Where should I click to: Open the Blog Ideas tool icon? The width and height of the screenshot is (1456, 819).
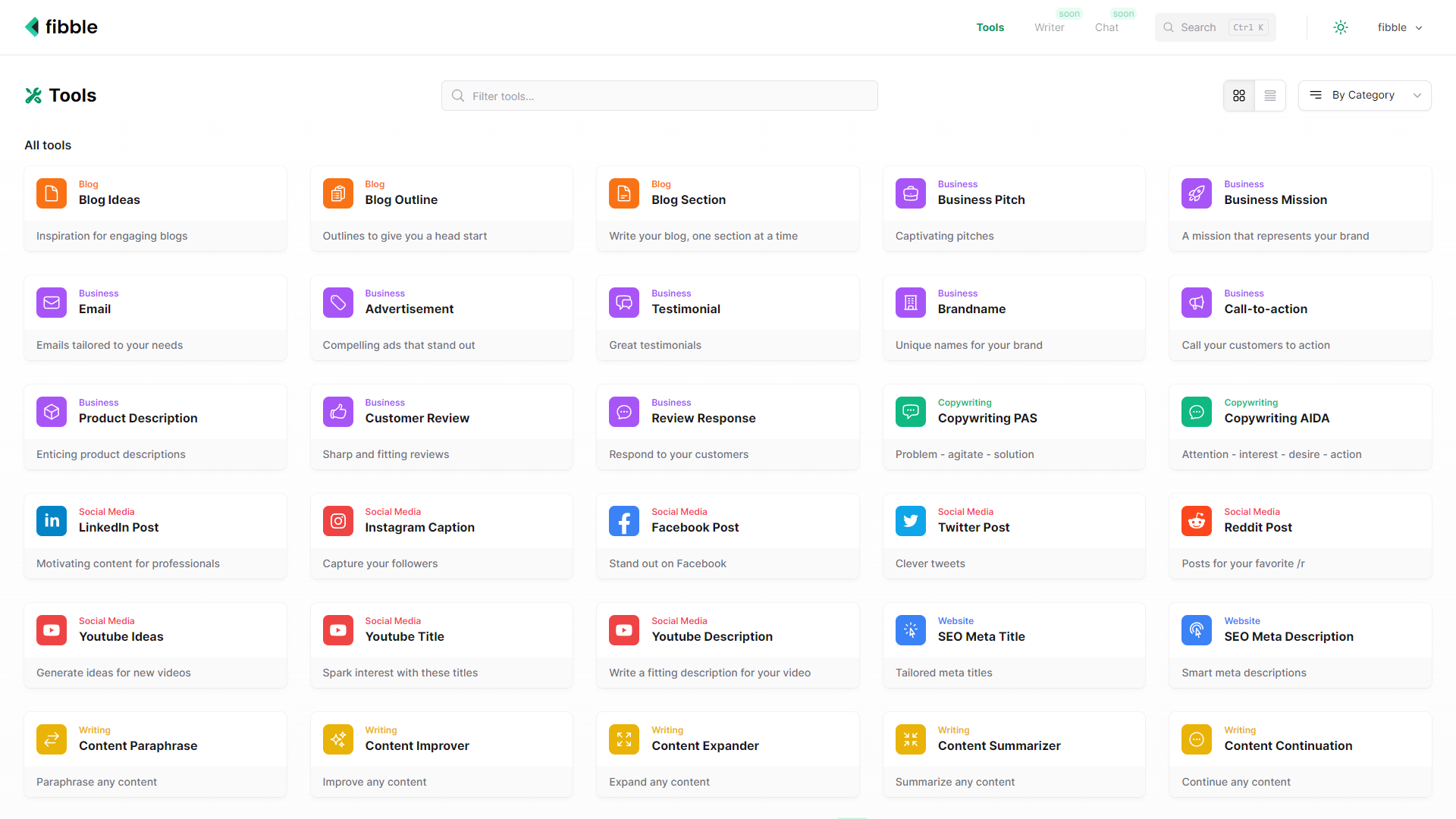(x=52, y=193)
